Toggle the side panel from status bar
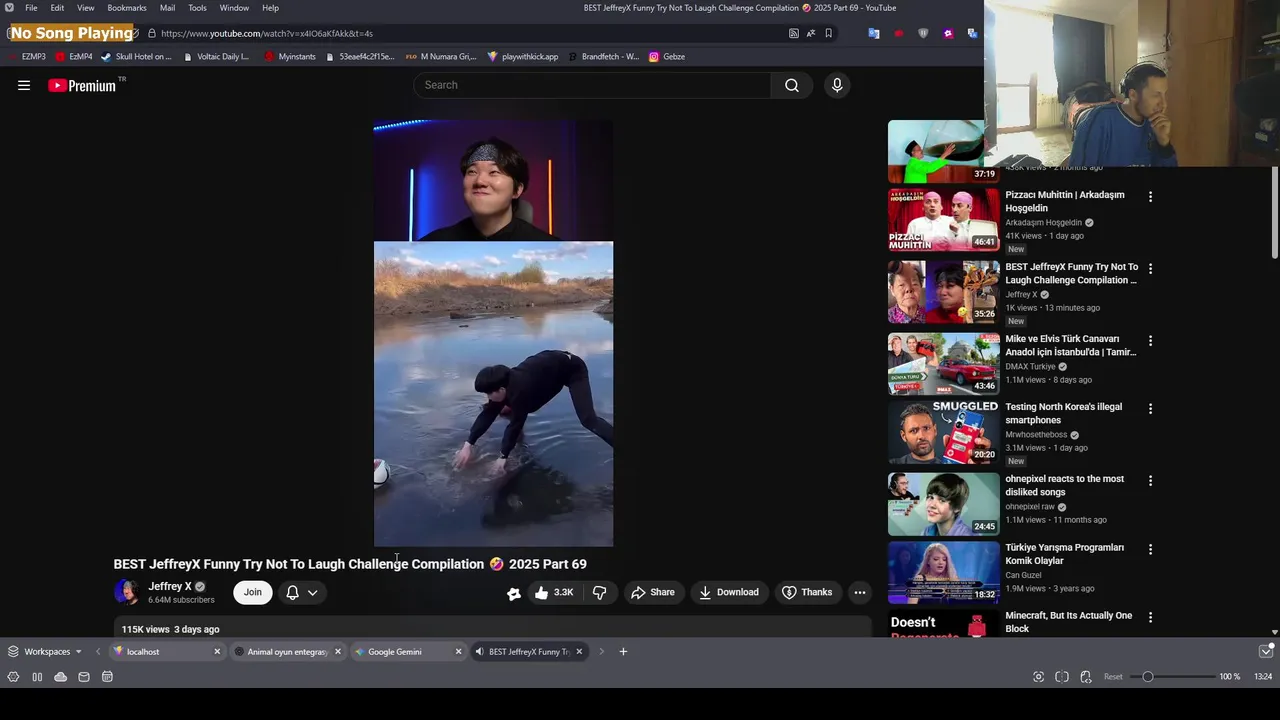Image resolution: width=1280 pixels, height=720 pixels. [37, 677]
